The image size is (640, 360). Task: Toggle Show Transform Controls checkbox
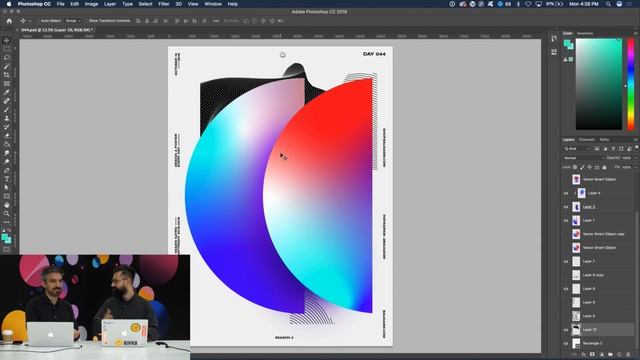pyautogui.click(x=86, y=21)
